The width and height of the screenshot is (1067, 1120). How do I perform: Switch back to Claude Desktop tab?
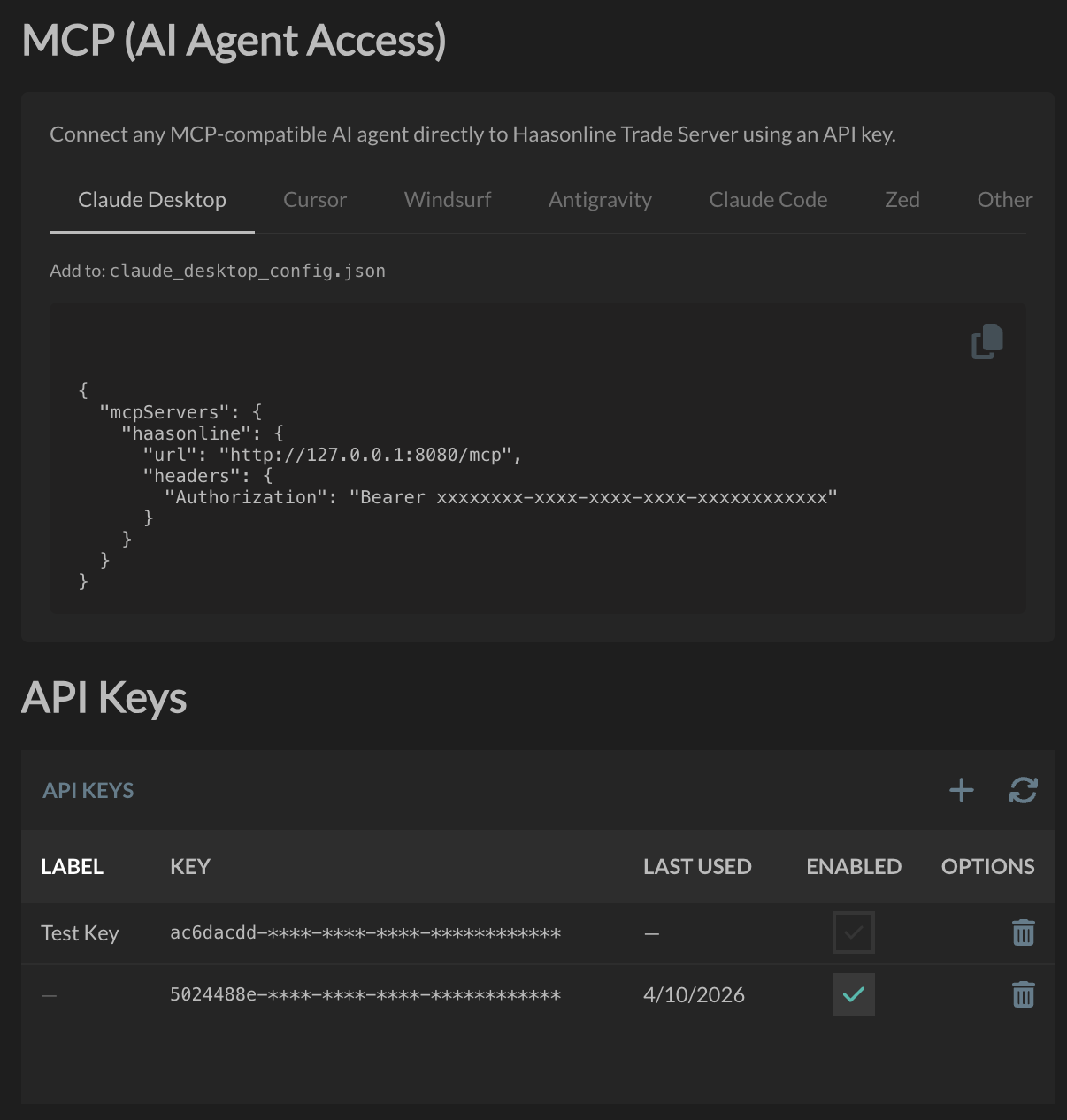pyautogui.click(x=151, y=200)
